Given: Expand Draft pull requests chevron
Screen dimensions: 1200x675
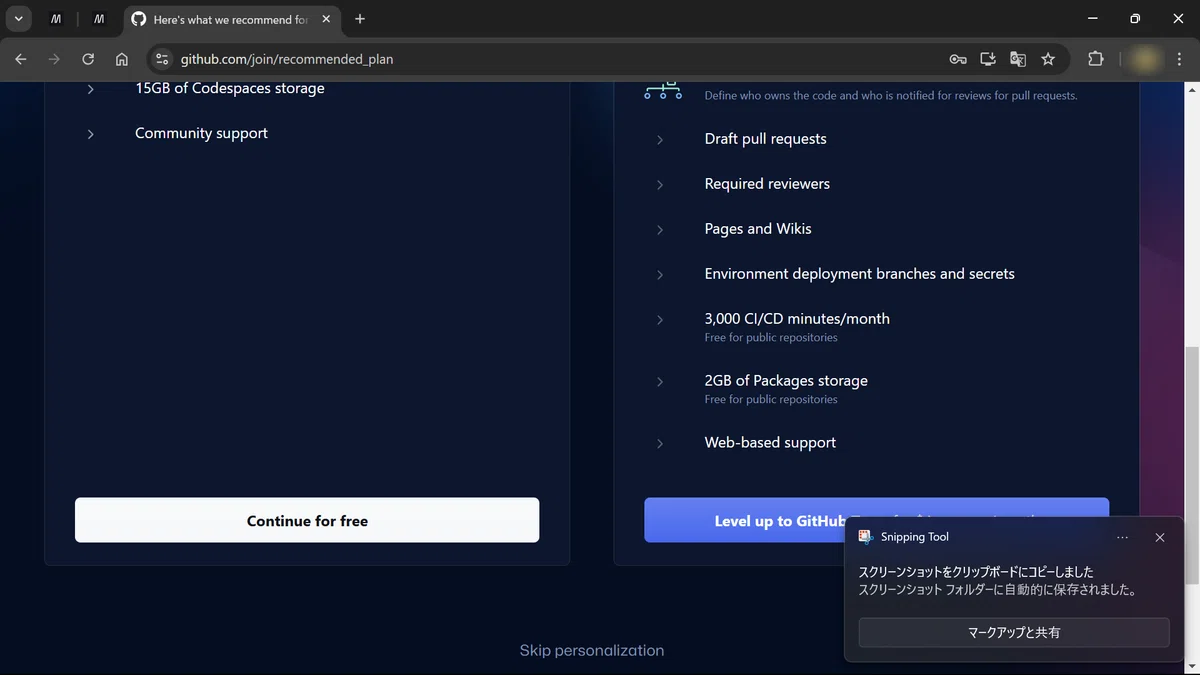Looking at the screenshot, I should point(660,140).
